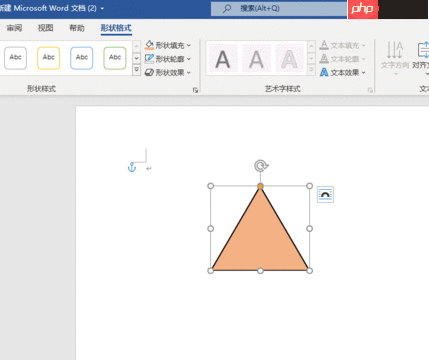Open 艺术字样式 group dialog launcher

(370, 90)
